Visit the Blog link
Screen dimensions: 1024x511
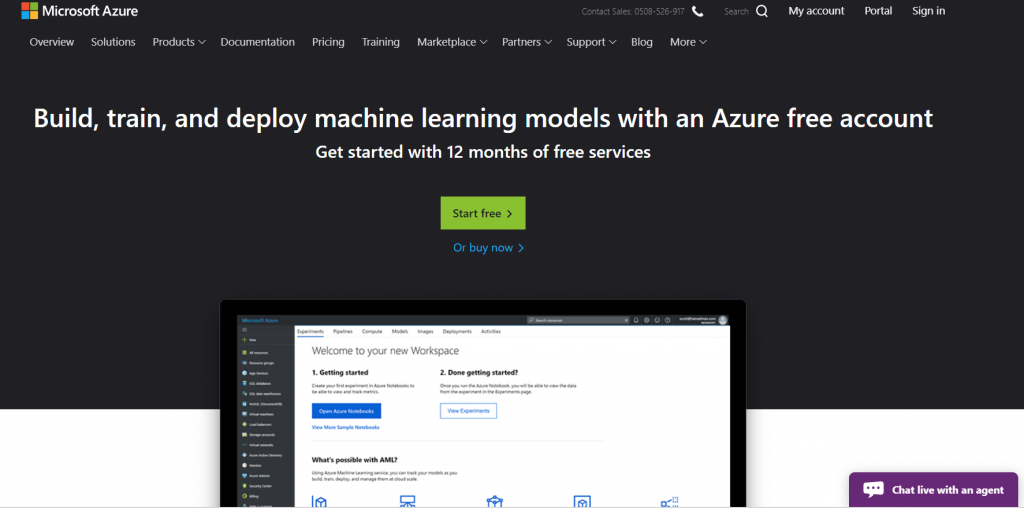click(x=641, y=42)
